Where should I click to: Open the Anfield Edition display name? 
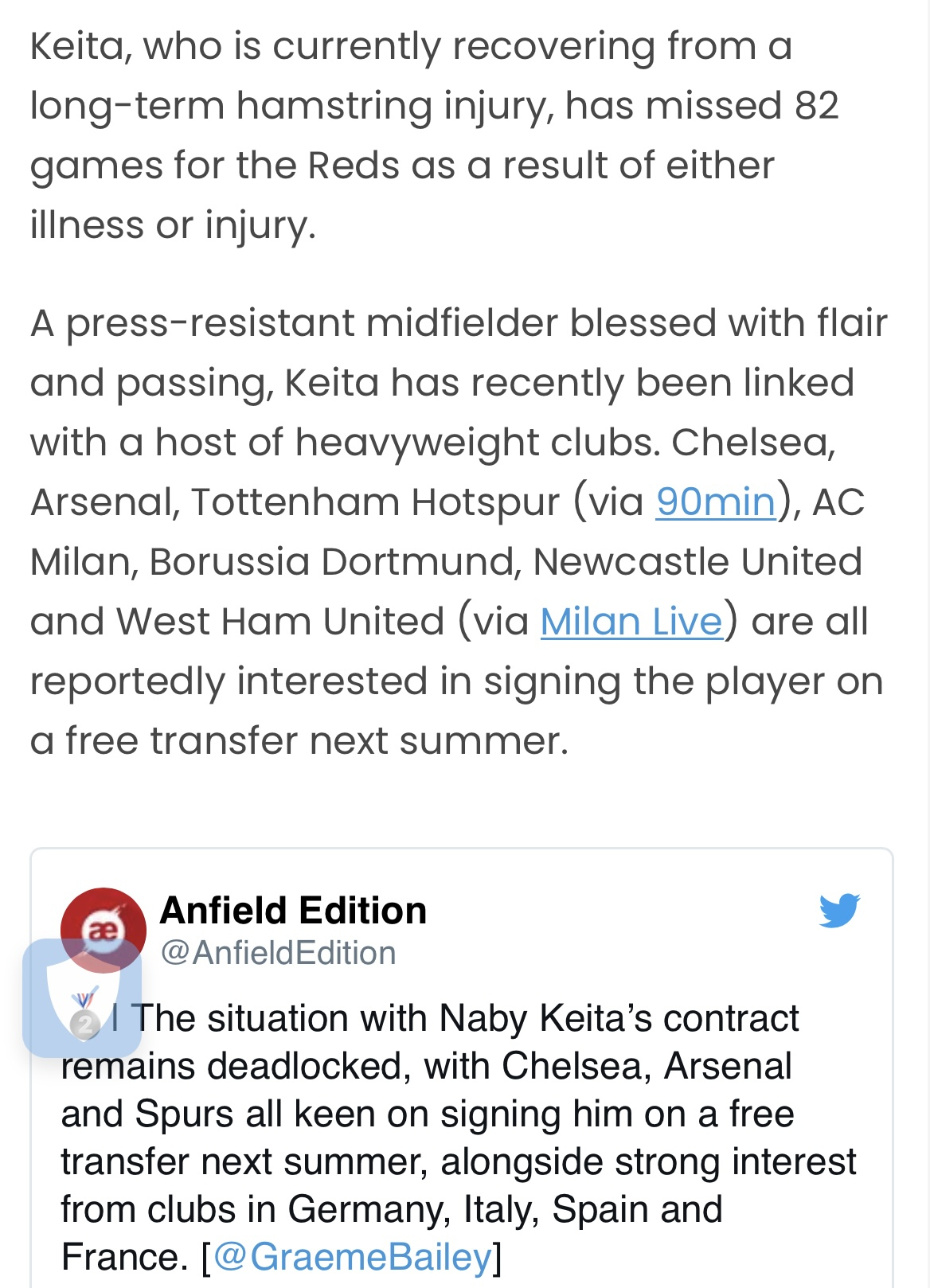pyautogui.click(x=293, y=911)
